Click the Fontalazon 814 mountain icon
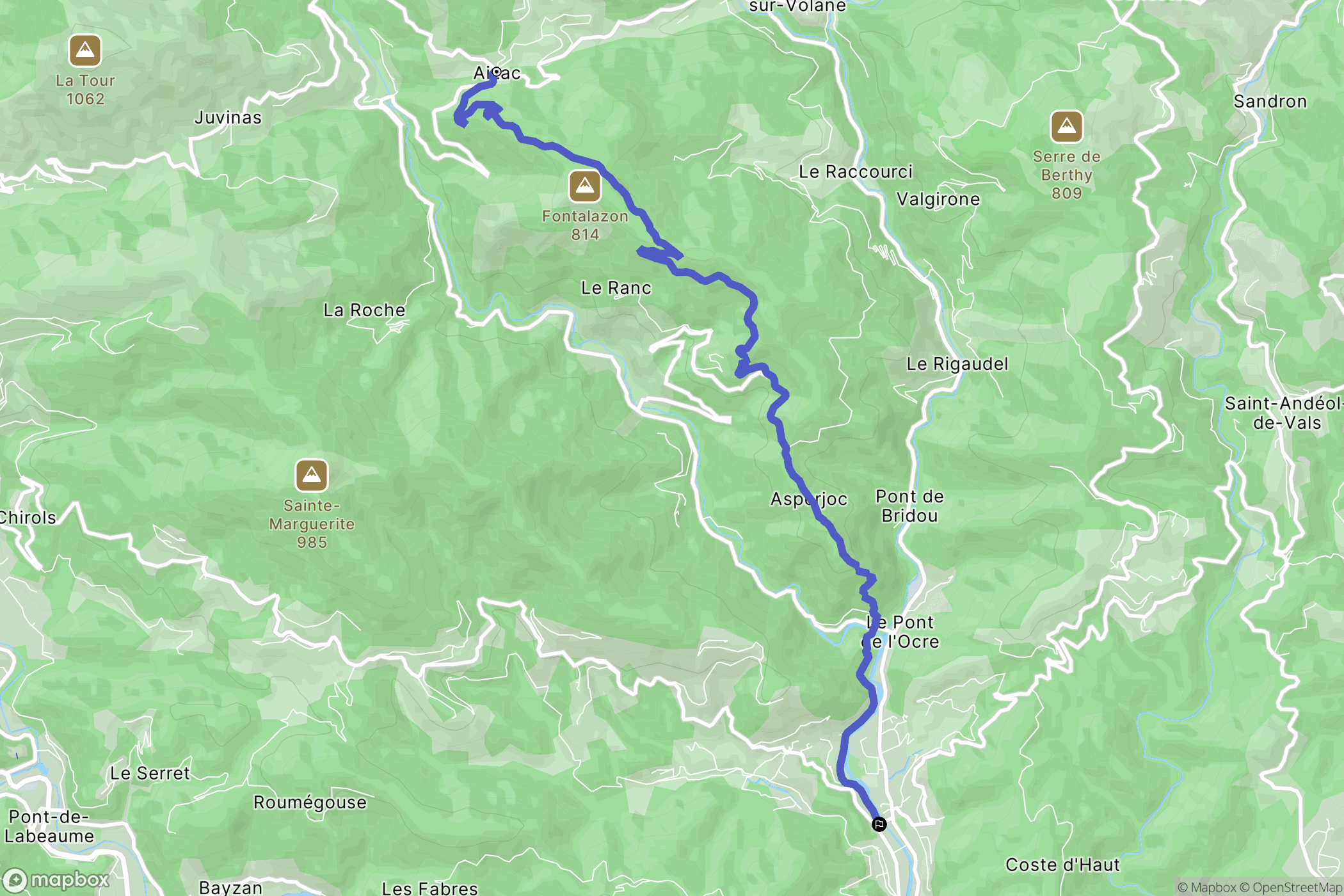This screenshot has height=896, width=1344. tap(584, 186)
